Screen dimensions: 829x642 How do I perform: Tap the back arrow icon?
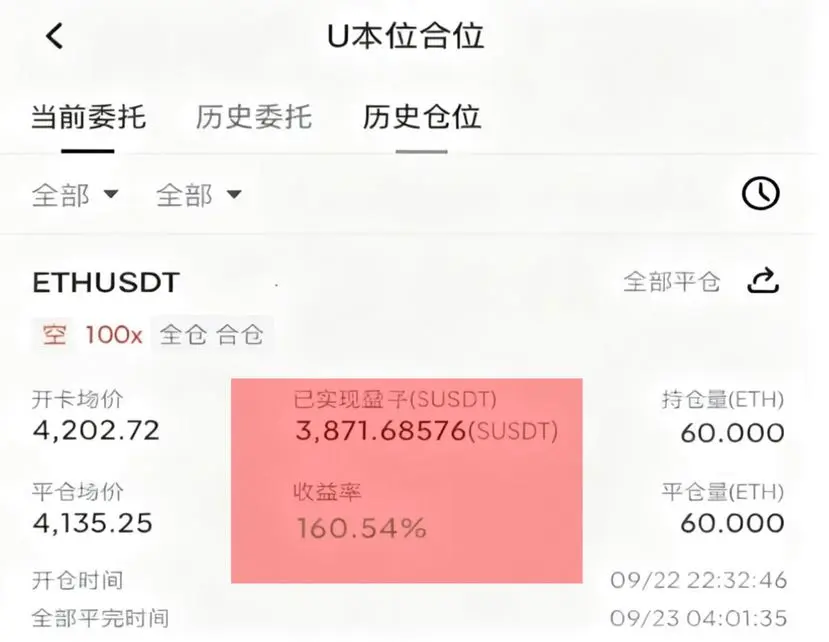click(x=55, y=36)
